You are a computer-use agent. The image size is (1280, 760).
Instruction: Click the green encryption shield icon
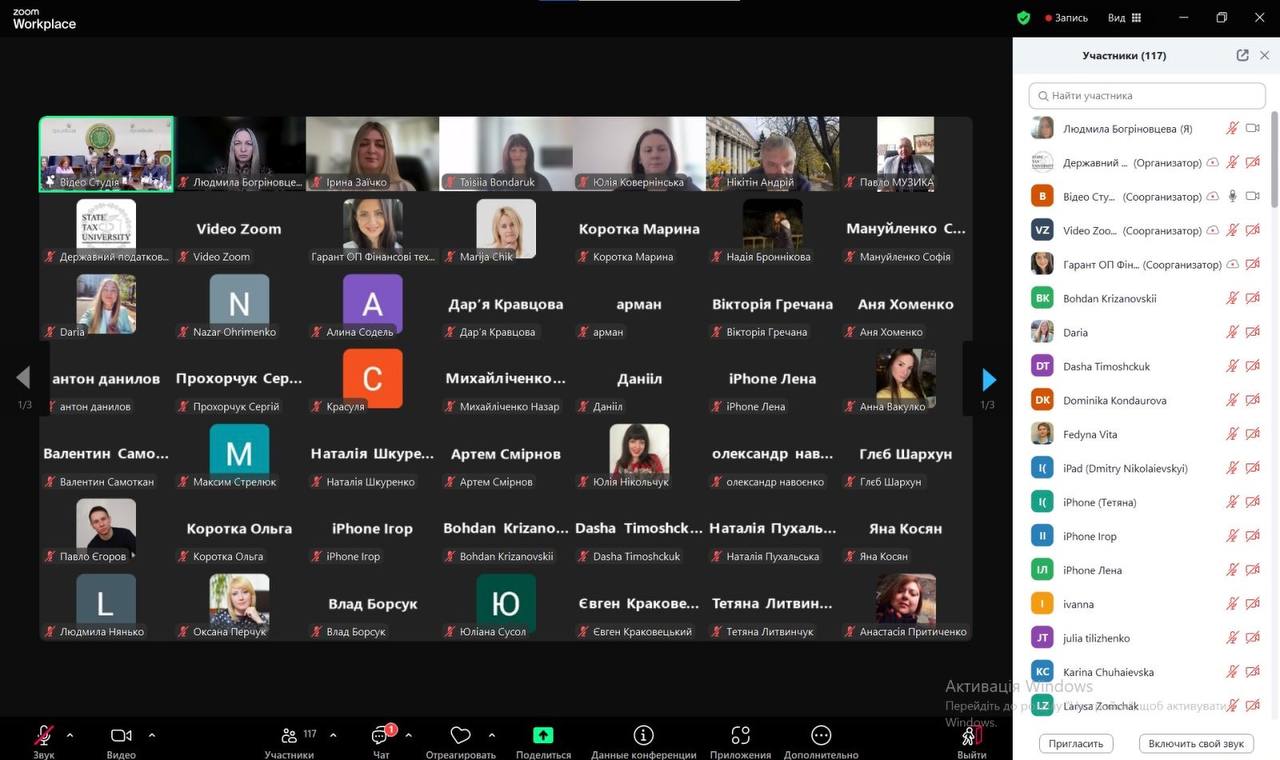pyautogui.click(x=1023, y=18)
